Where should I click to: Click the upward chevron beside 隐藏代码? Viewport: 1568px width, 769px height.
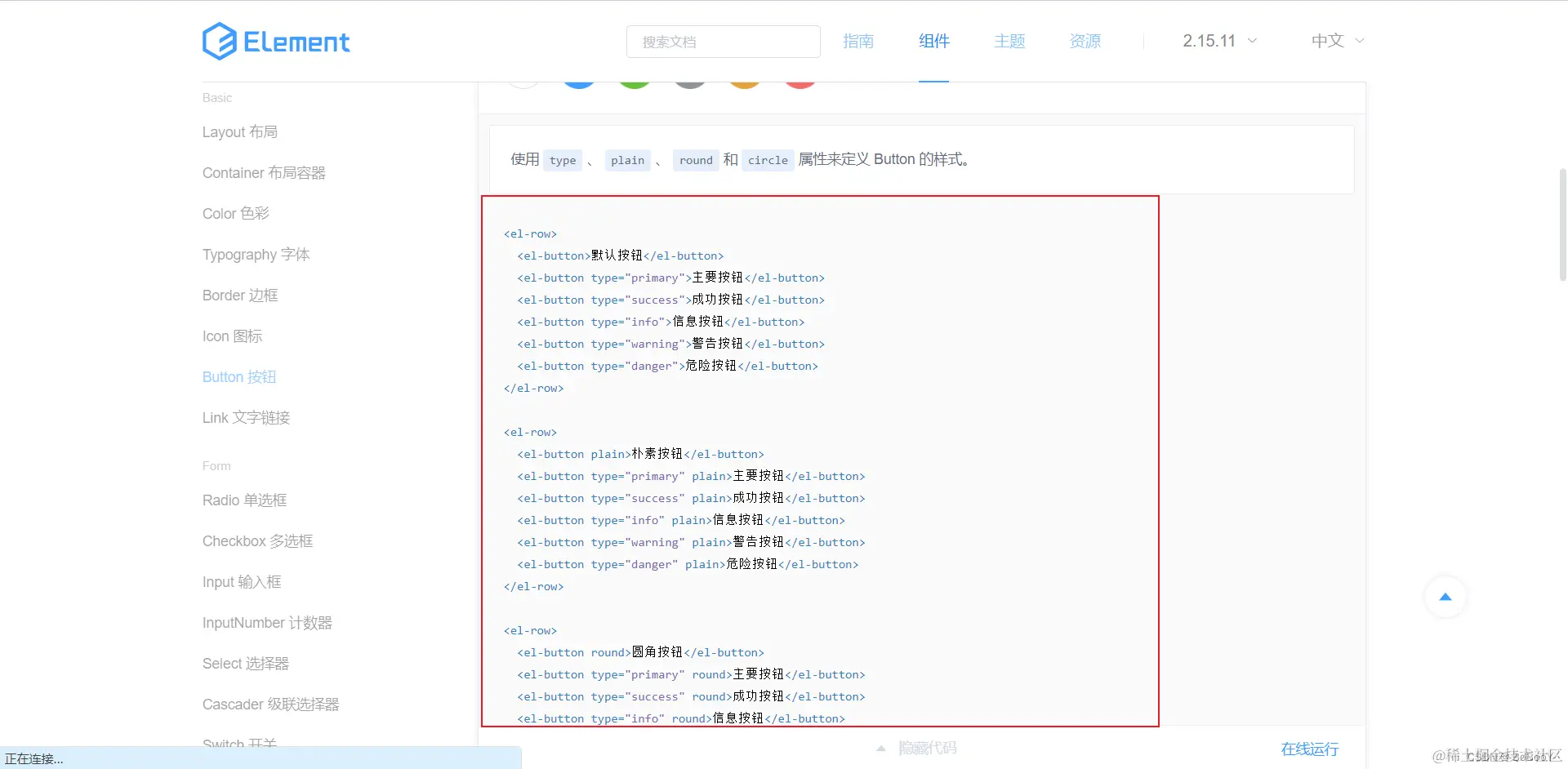tap(881, 748)
